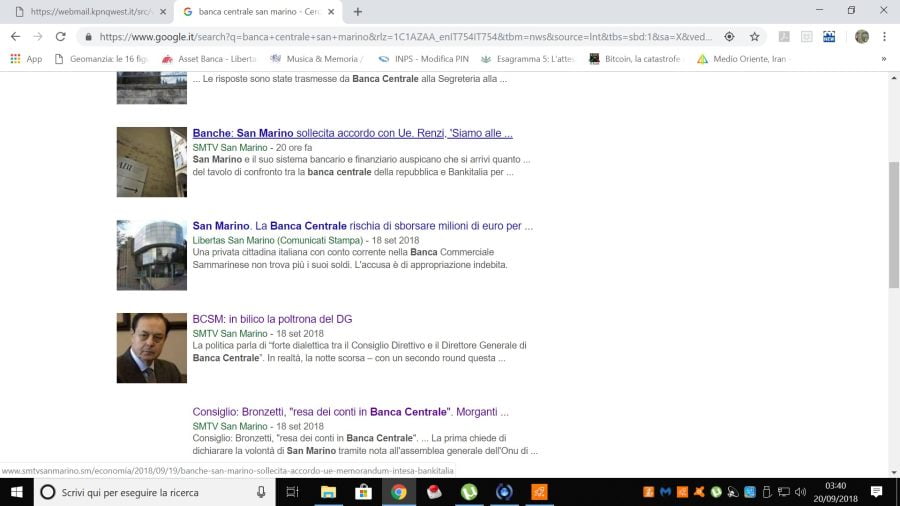View site security lock info

88,37
